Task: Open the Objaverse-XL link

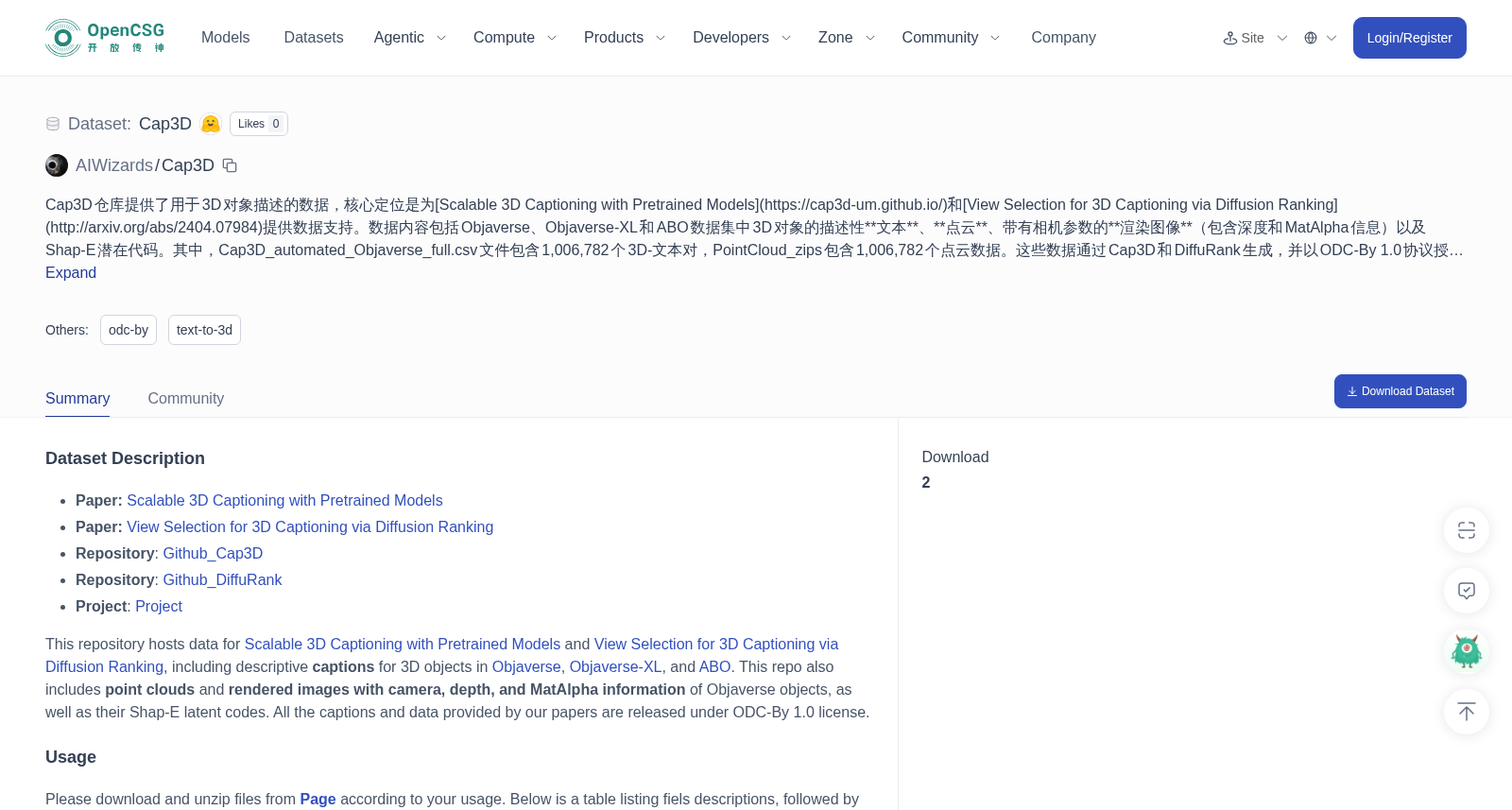Action: coord(615,667)
